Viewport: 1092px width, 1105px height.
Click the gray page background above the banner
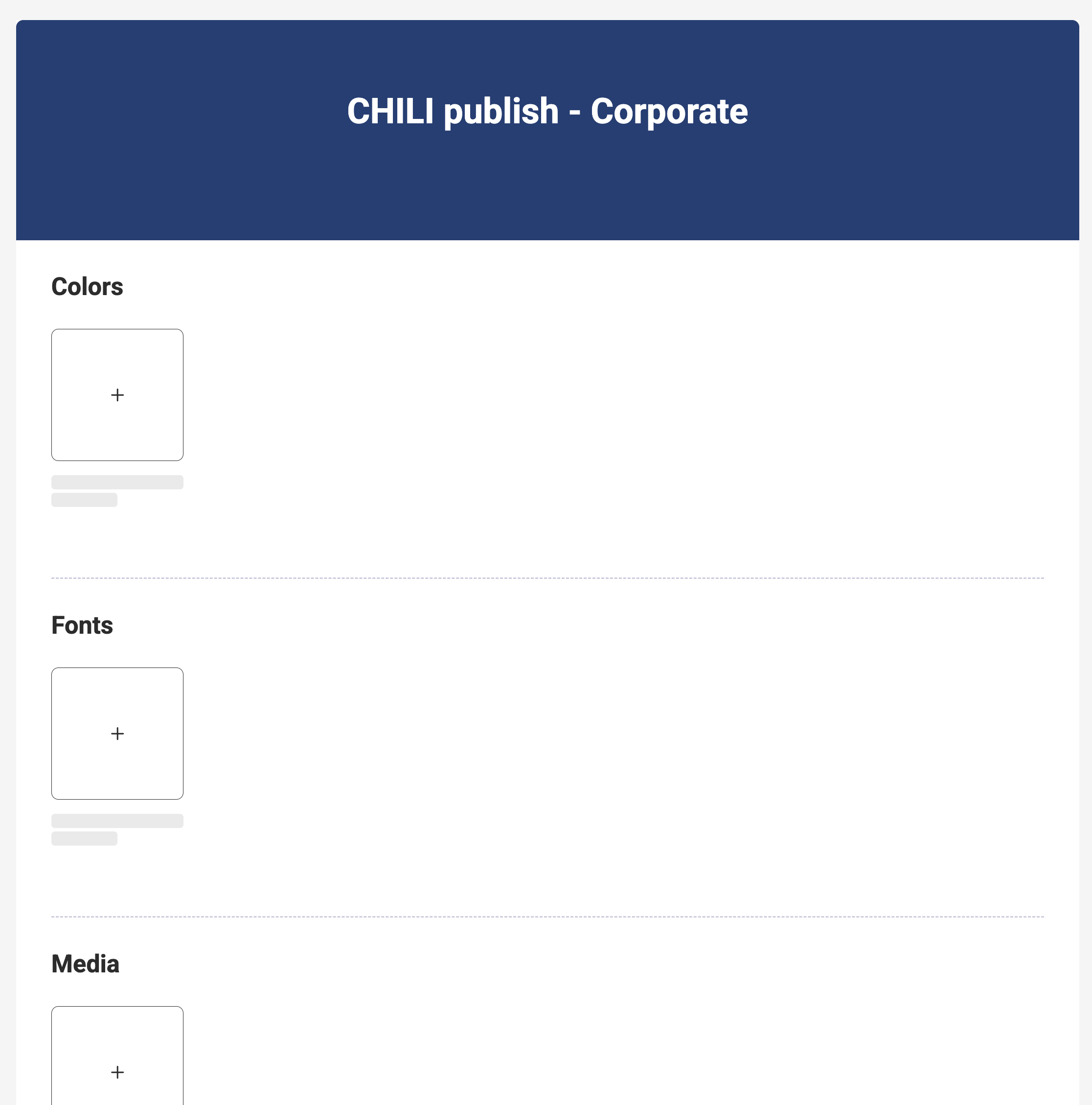547,9
